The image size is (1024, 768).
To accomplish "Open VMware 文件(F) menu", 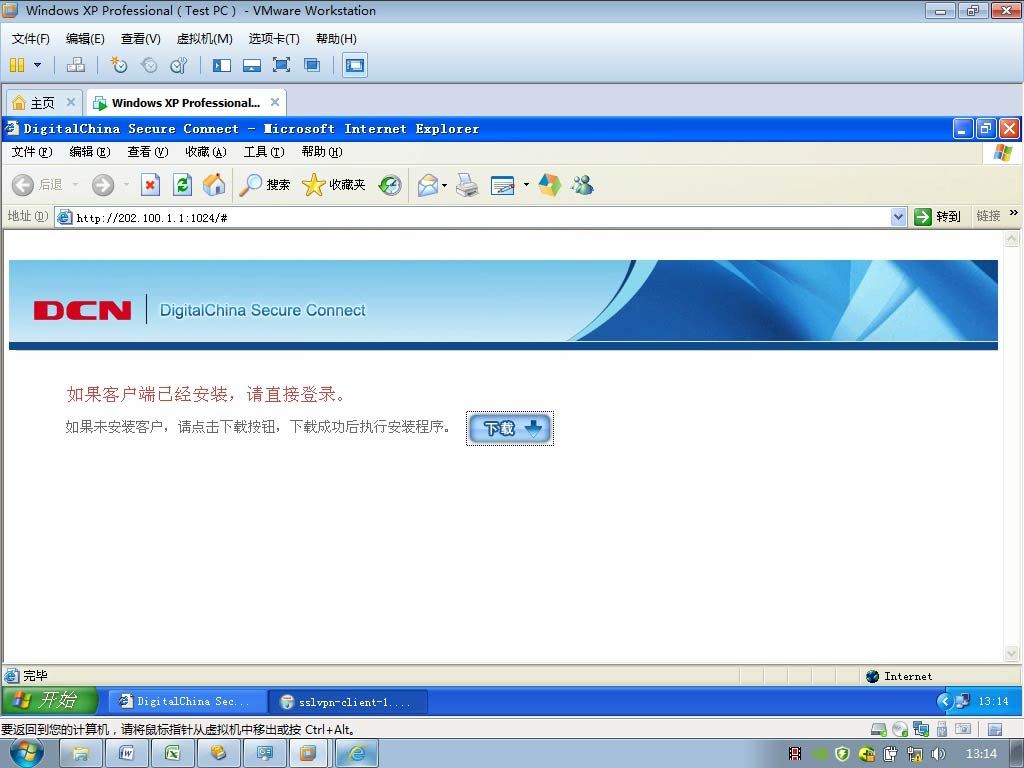I will pos(31,39).
